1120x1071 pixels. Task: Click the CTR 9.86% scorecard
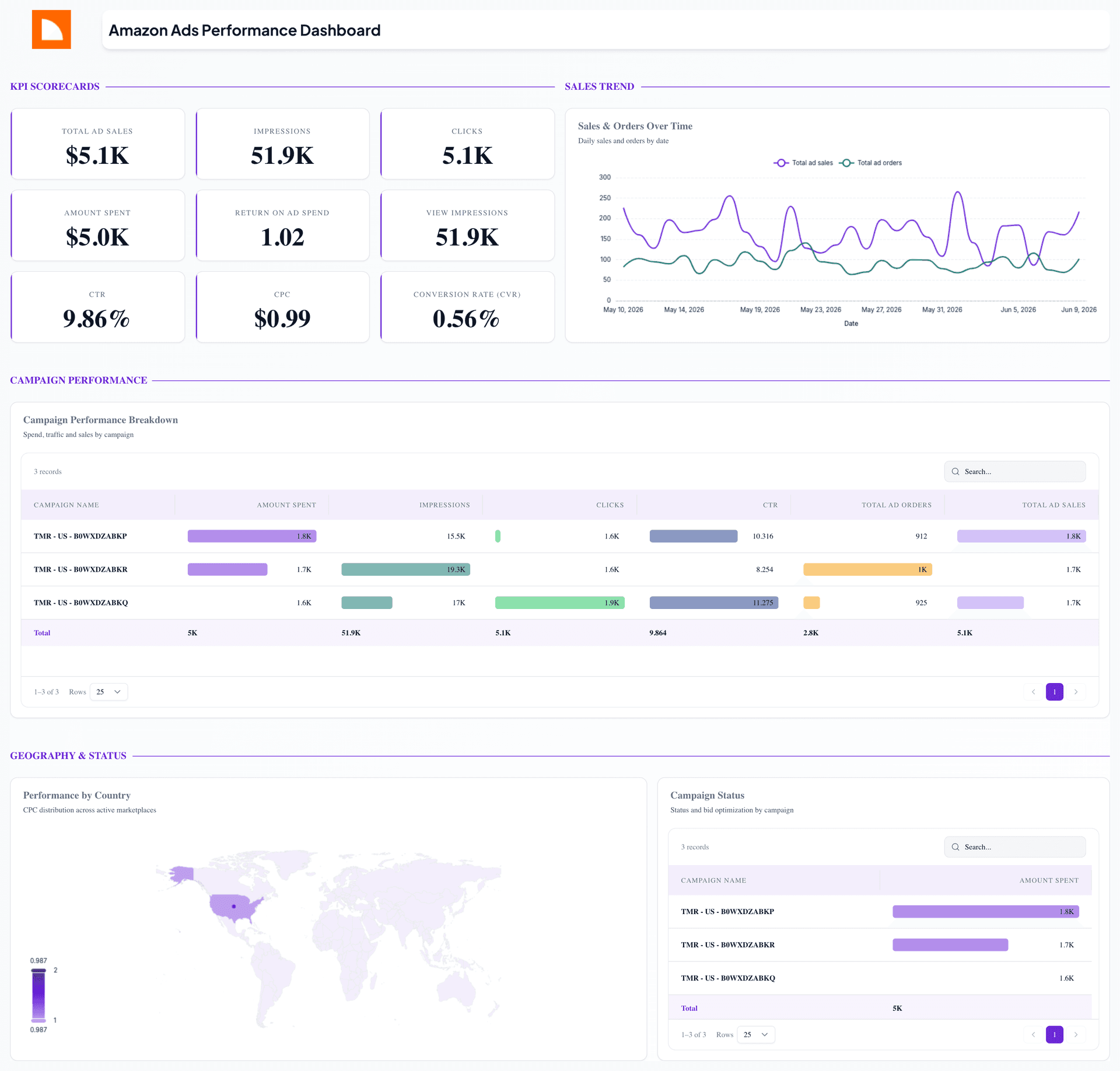pyautogui.click(x=97, y=307)
